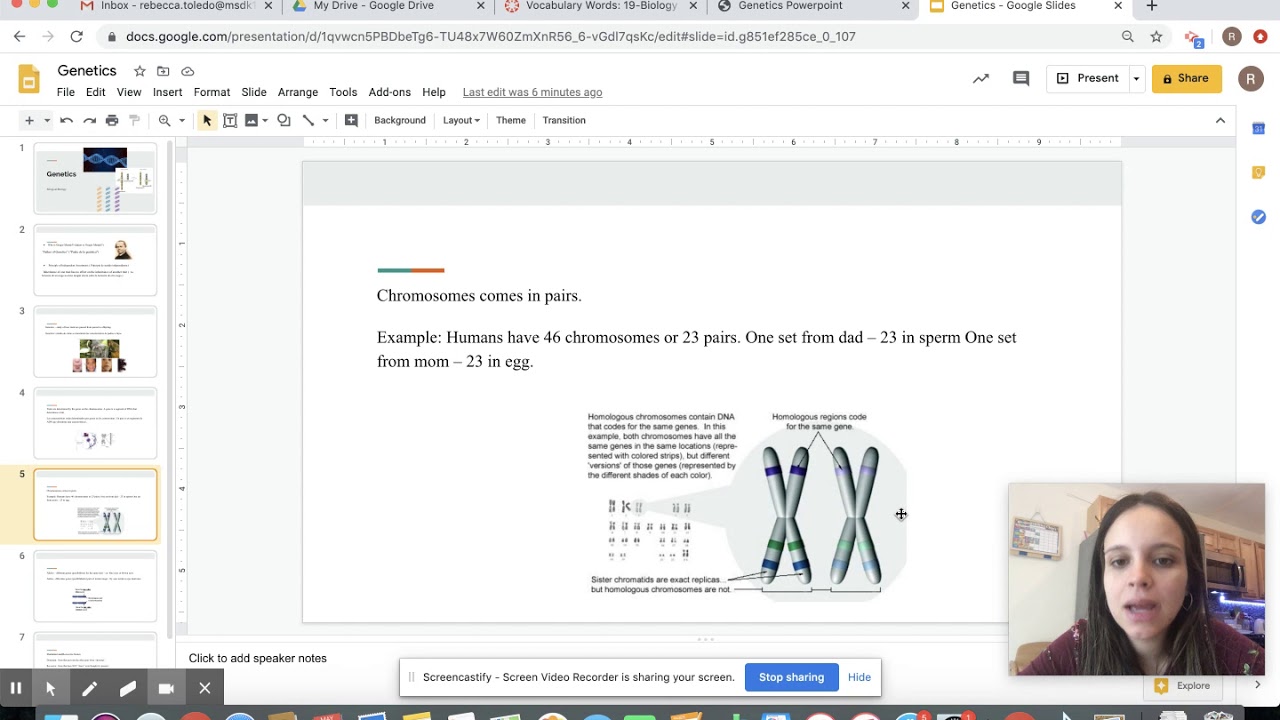Select the Line tool
This screenshot has width=1280, height=720.
[309, 120]
